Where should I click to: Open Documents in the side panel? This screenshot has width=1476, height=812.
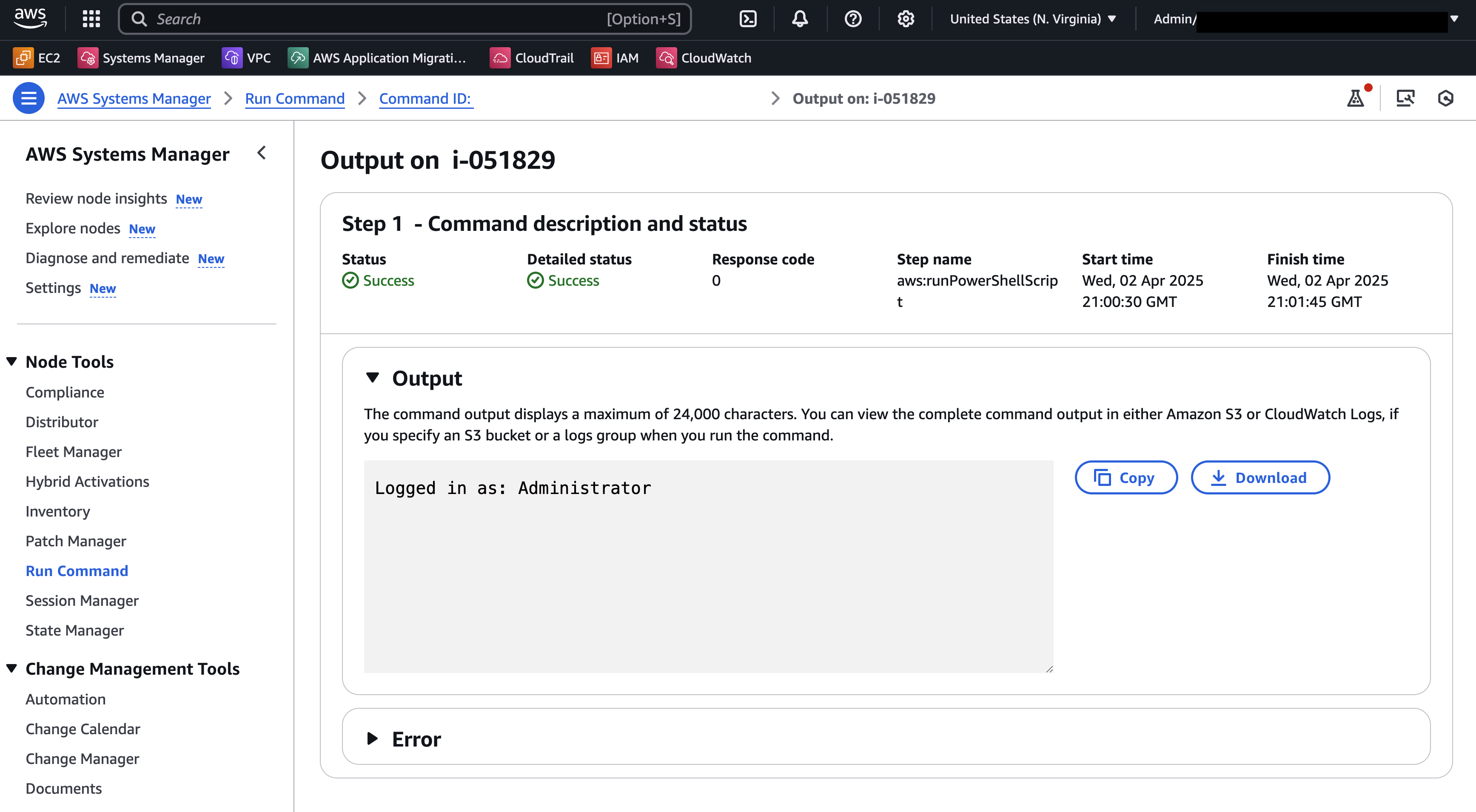pos(64,789)
